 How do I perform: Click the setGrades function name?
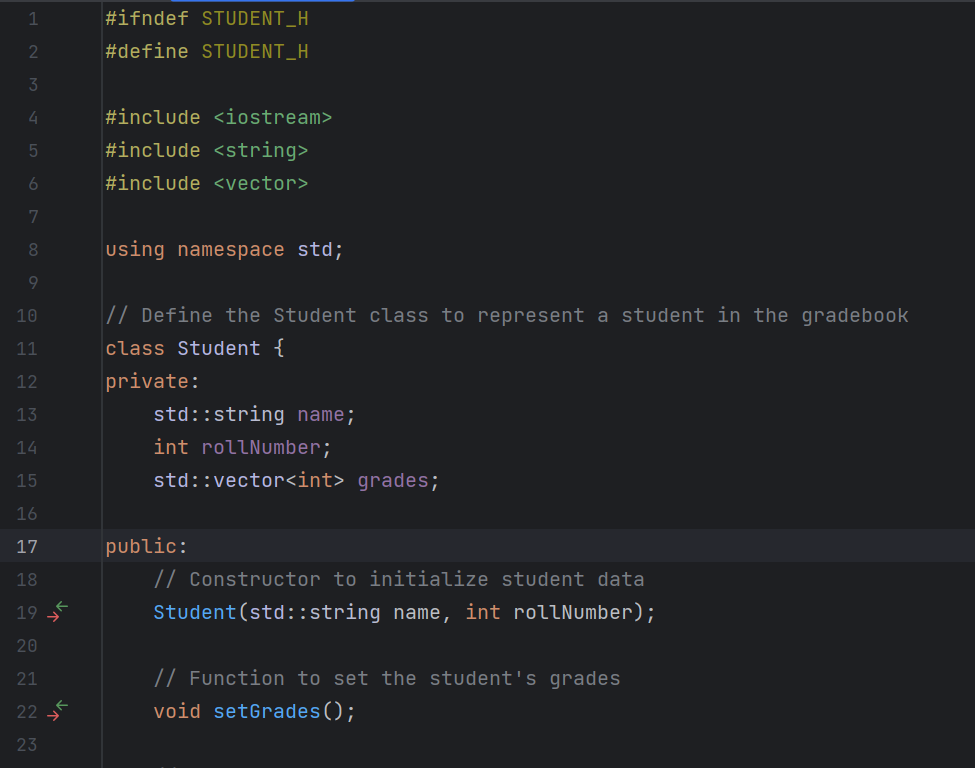pyautogui.click(x=267, y=711)
